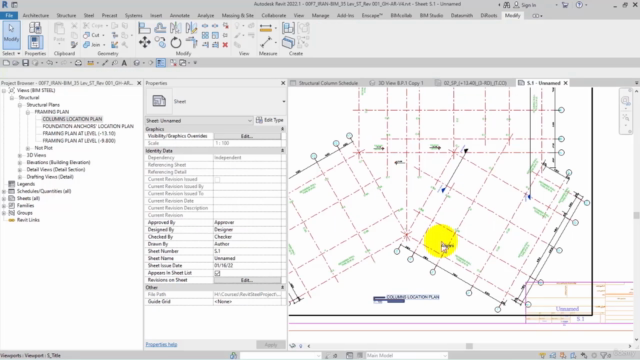640x360 pixels.
Task: Click the Type Properties icon in ribbon
Action: [x=35, y=28]
